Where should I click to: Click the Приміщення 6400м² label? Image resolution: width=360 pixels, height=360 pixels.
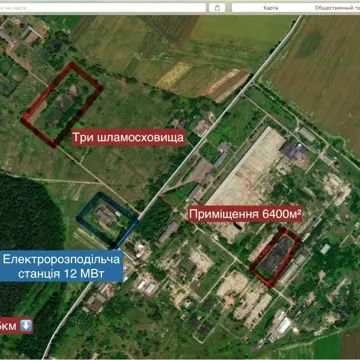point(245,214)
